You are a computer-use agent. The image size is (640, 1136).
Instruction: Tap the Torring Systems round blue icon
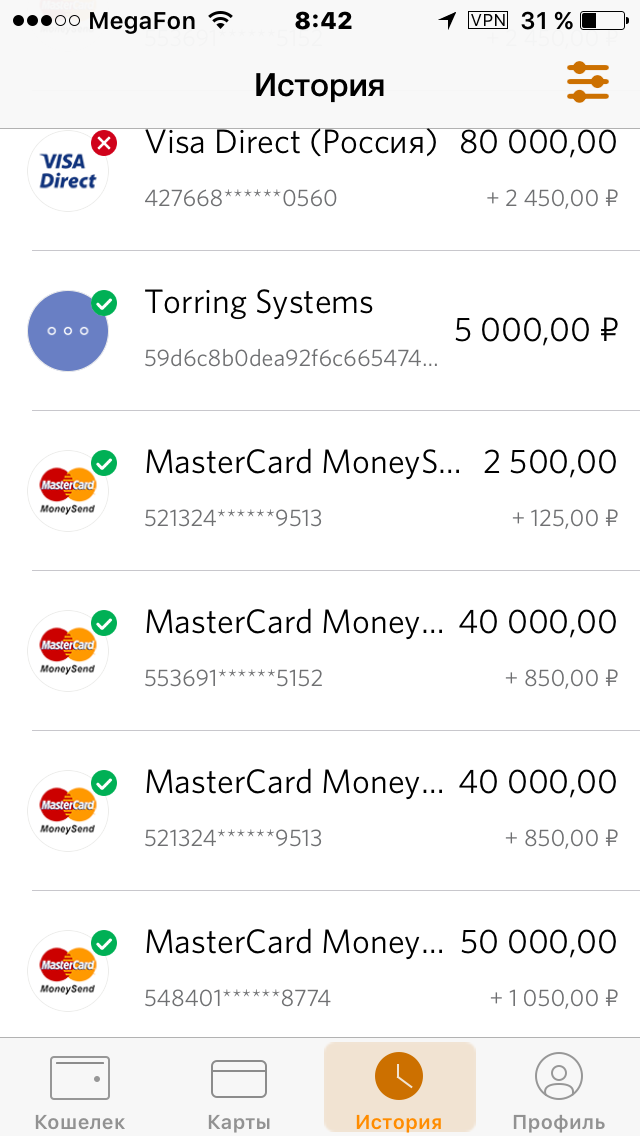coord(68,331)
